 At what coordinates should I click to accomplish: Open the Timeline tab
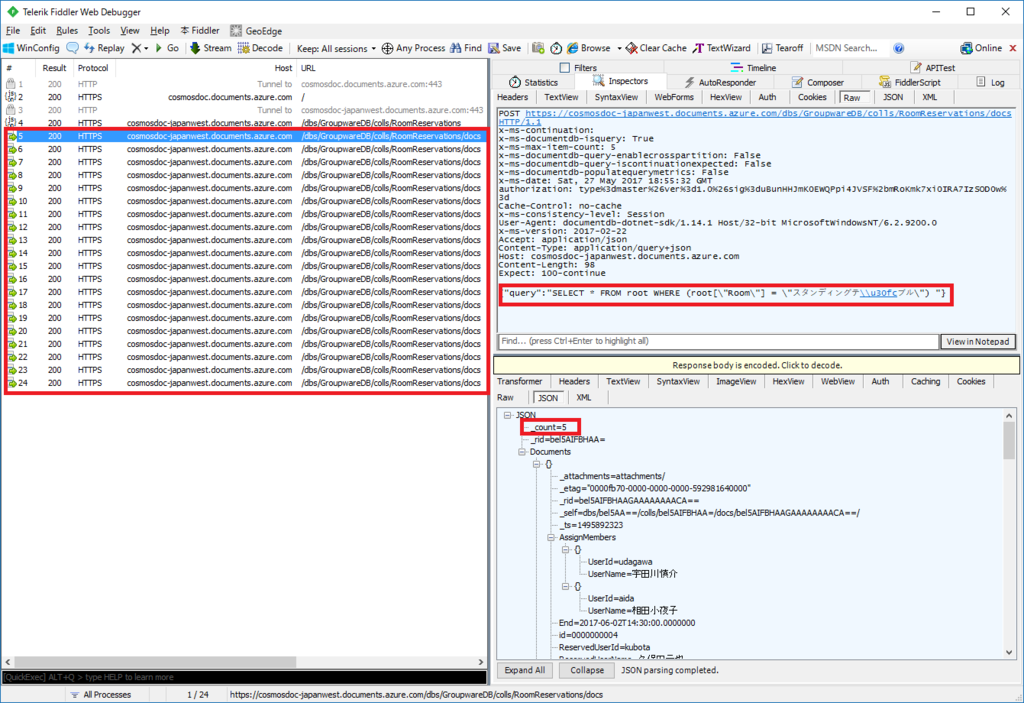click(754, 67)
